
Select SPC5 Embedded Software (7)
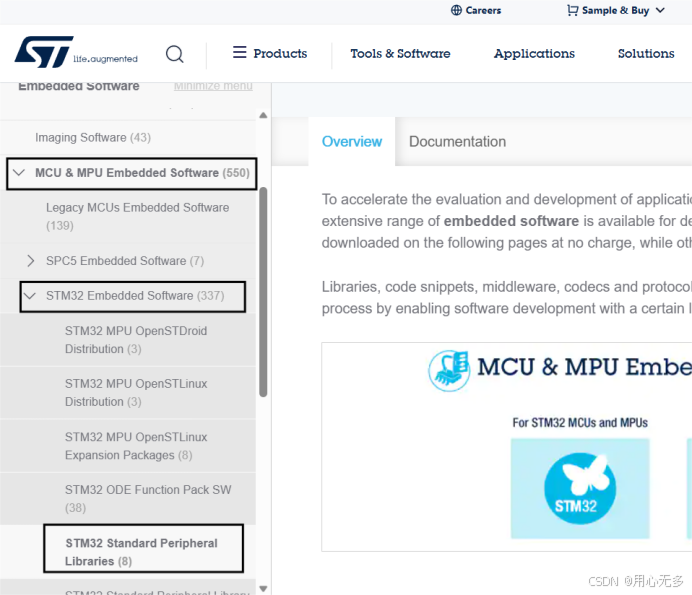pos(125,260)
